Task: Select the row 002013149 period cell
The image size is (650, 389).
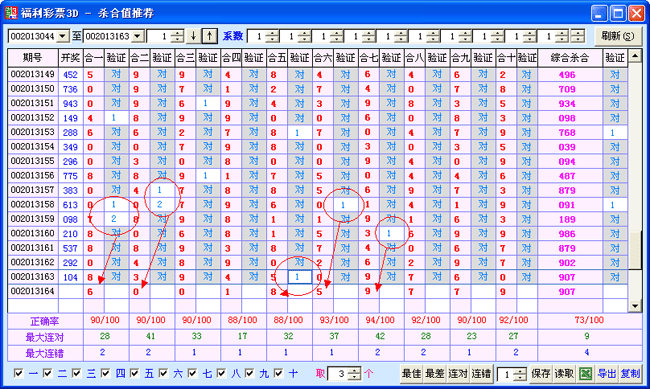Action: click(x=33, y=74)
